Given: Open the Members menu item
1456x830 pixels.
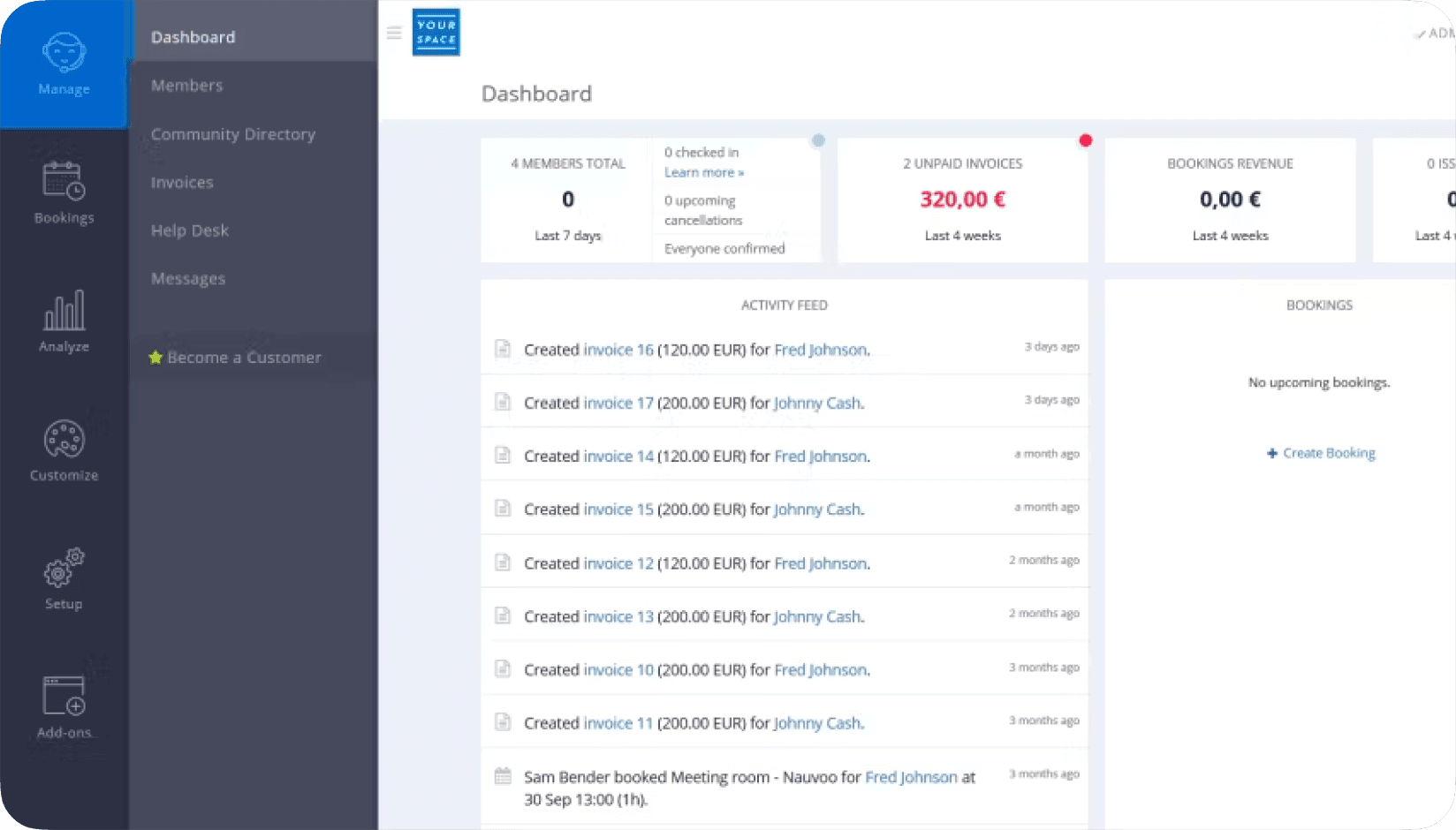Looking at the screenshot, I should (x=186, y=85).
